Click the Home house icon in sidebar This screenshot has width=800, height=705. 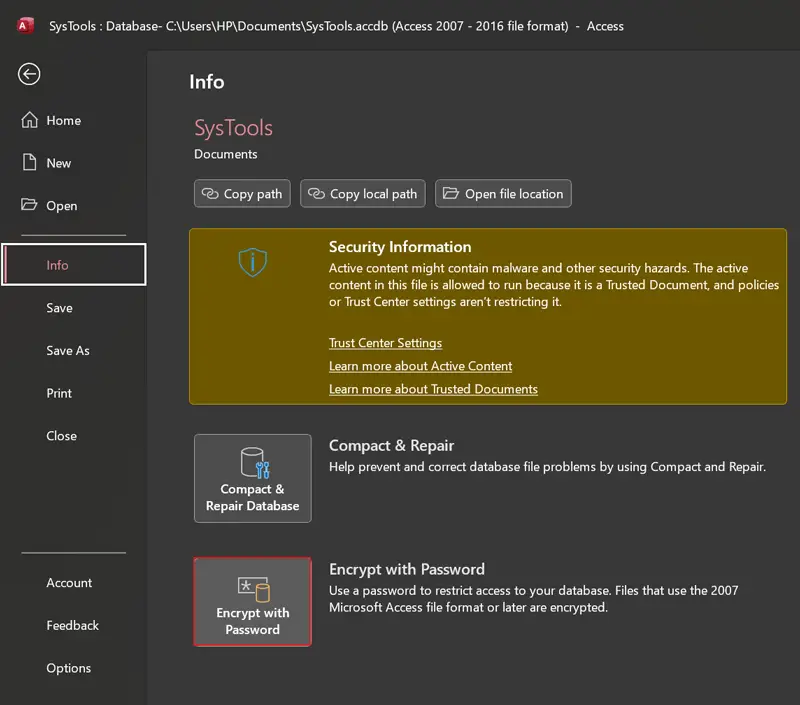click(28, 120)
